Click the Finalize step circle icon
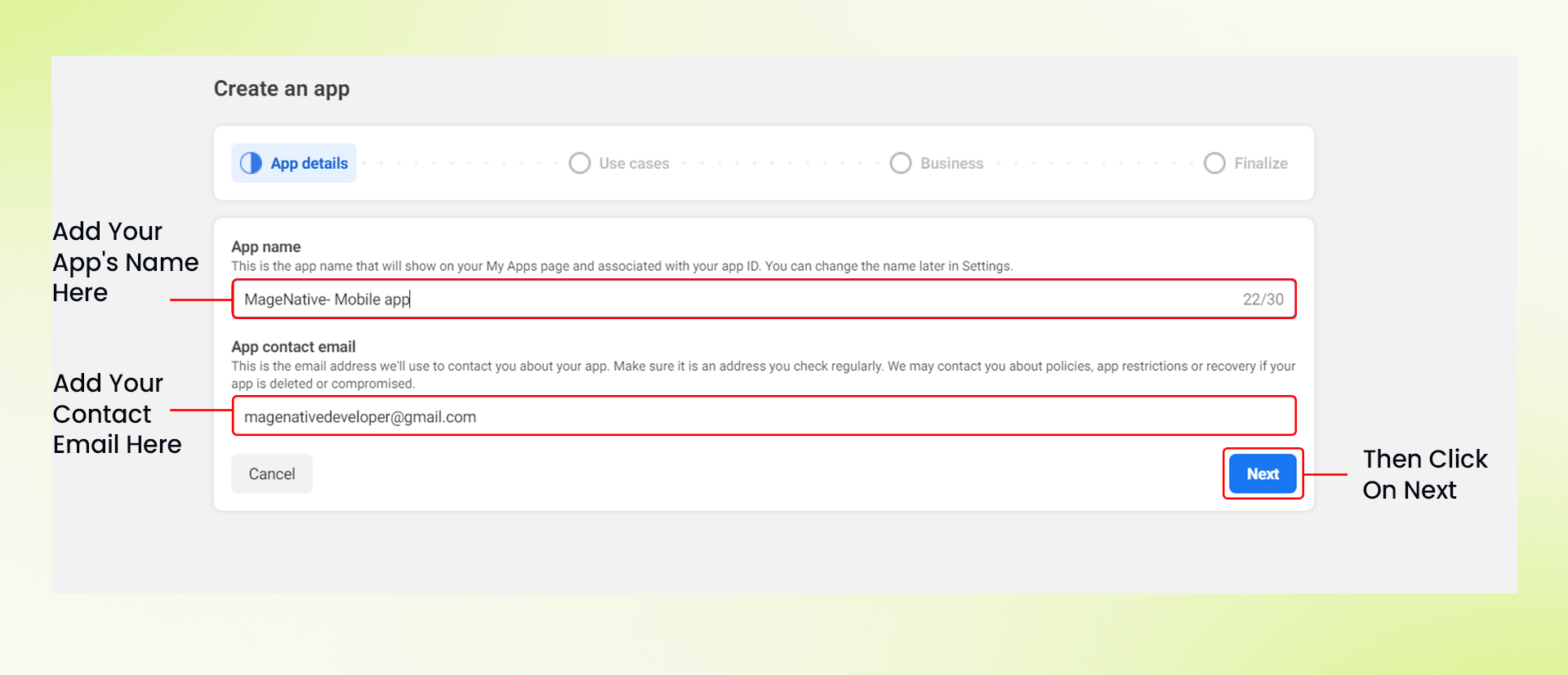 pyautogui.click(x=1214, y=163)
